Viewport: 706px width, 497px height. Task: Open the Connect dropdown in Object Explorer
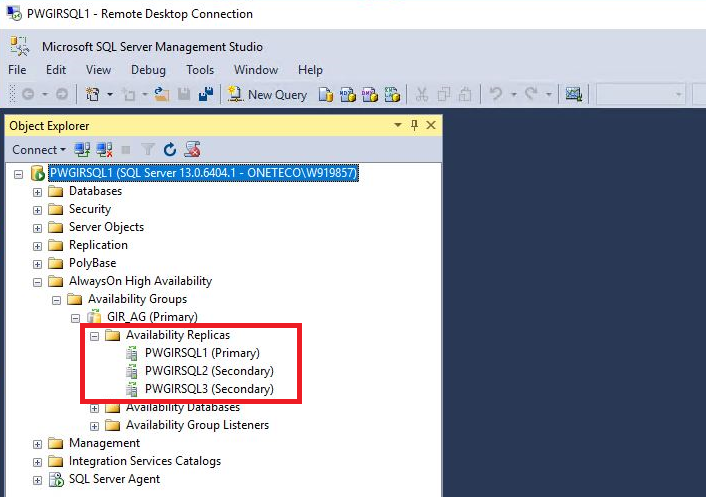(x=39, y=149)
